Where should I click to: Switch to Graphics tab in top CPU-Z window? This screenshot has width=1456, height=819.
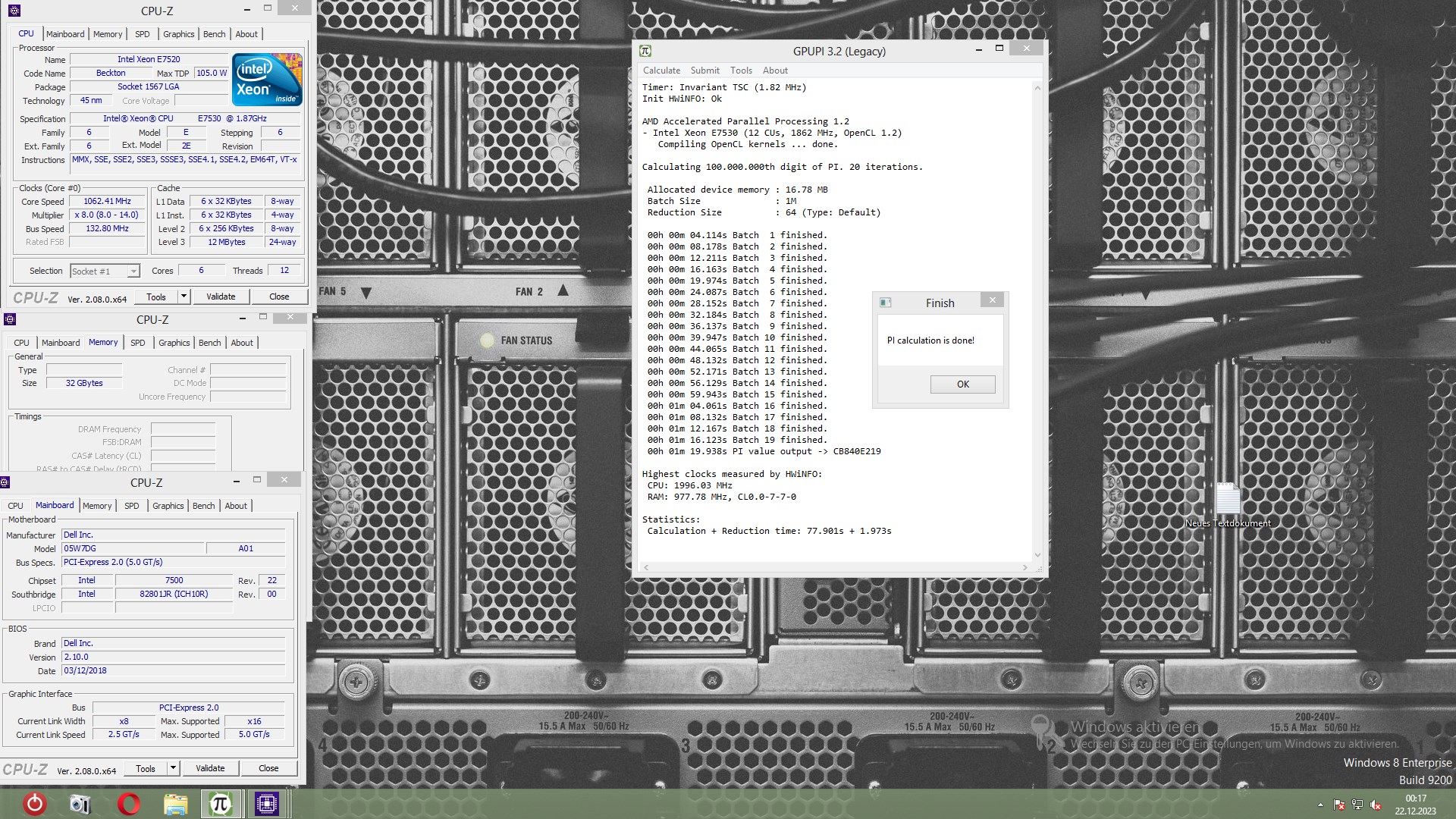point(179,34)
